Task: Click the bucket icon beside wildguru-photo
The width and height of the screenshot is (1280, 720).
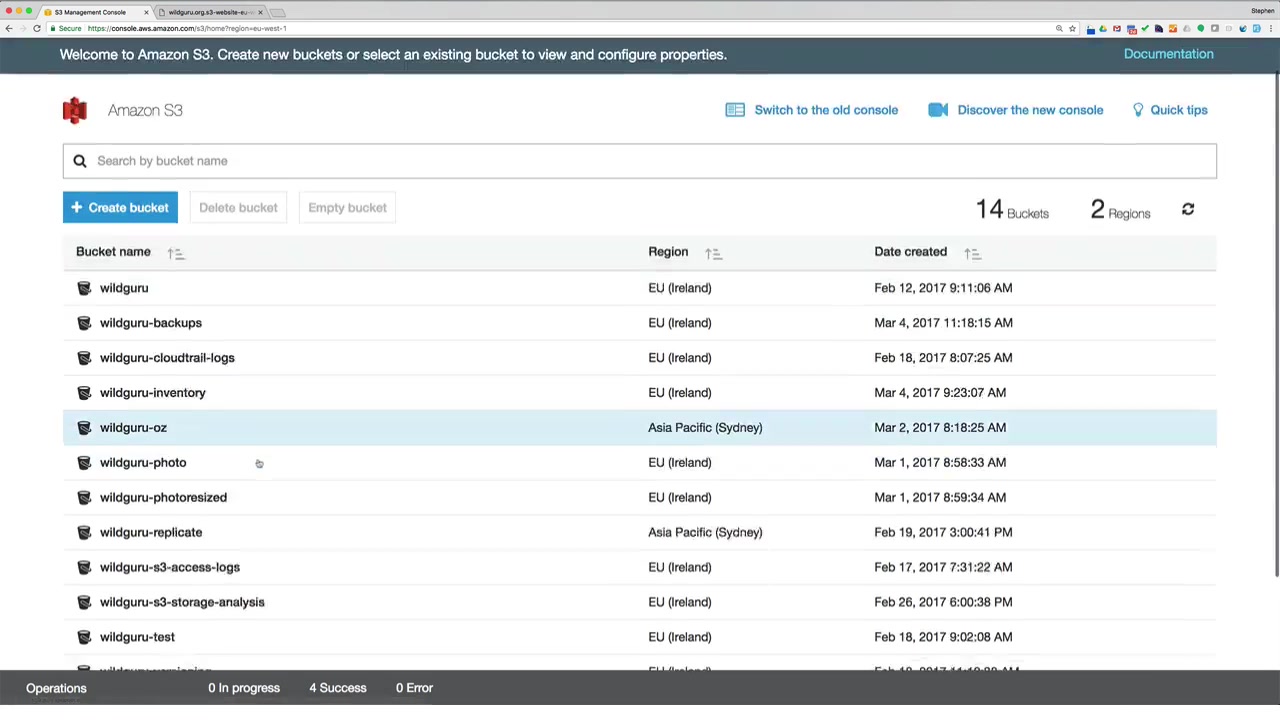Action: [84, 463]
